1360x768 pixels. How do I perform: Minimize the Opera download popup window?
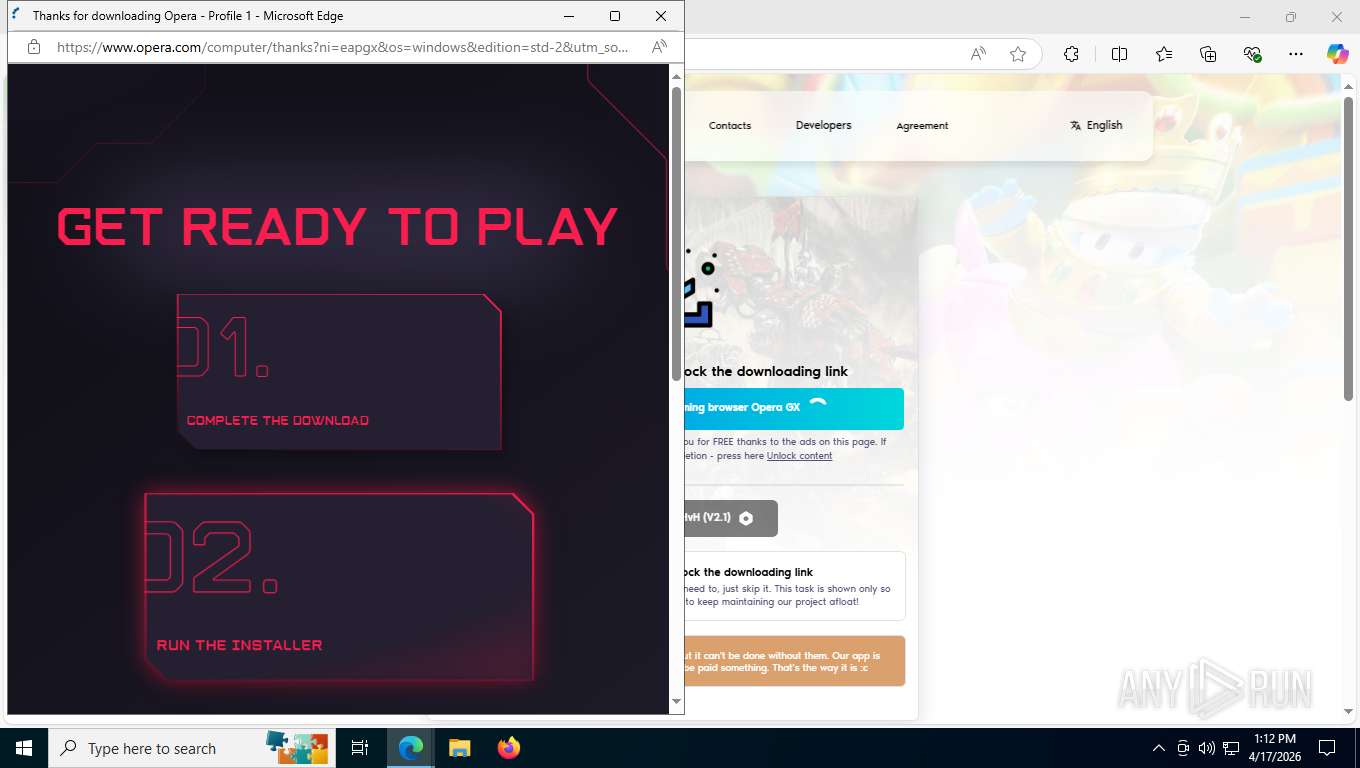(569, 16)
